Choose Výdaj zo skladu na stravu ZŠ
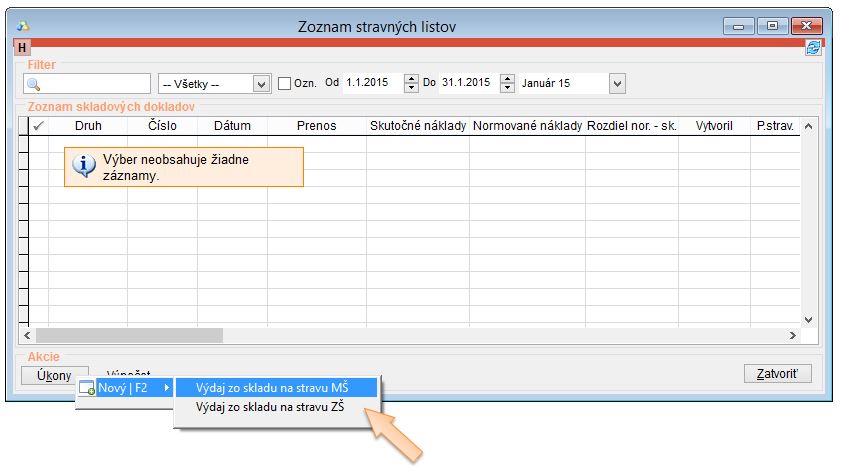The height and width of the screenshot is (471, 842). [x=275, y=408]
